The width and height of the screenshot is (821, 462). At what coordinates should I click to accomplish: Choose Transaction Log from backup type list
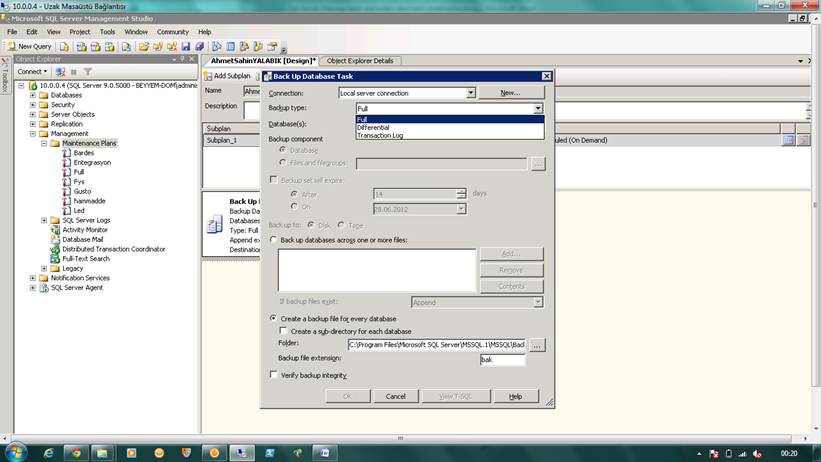click(450, 135)
